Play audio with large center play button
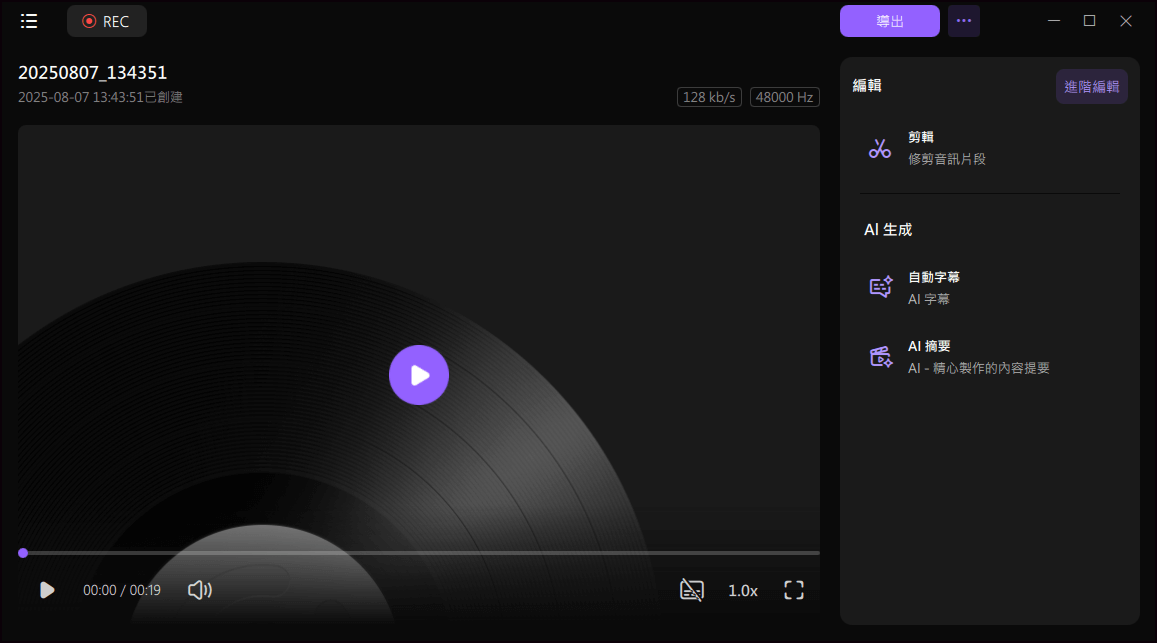Image resolution: width=1157 pixels, height=643 pixels. [x=418, y=375]
